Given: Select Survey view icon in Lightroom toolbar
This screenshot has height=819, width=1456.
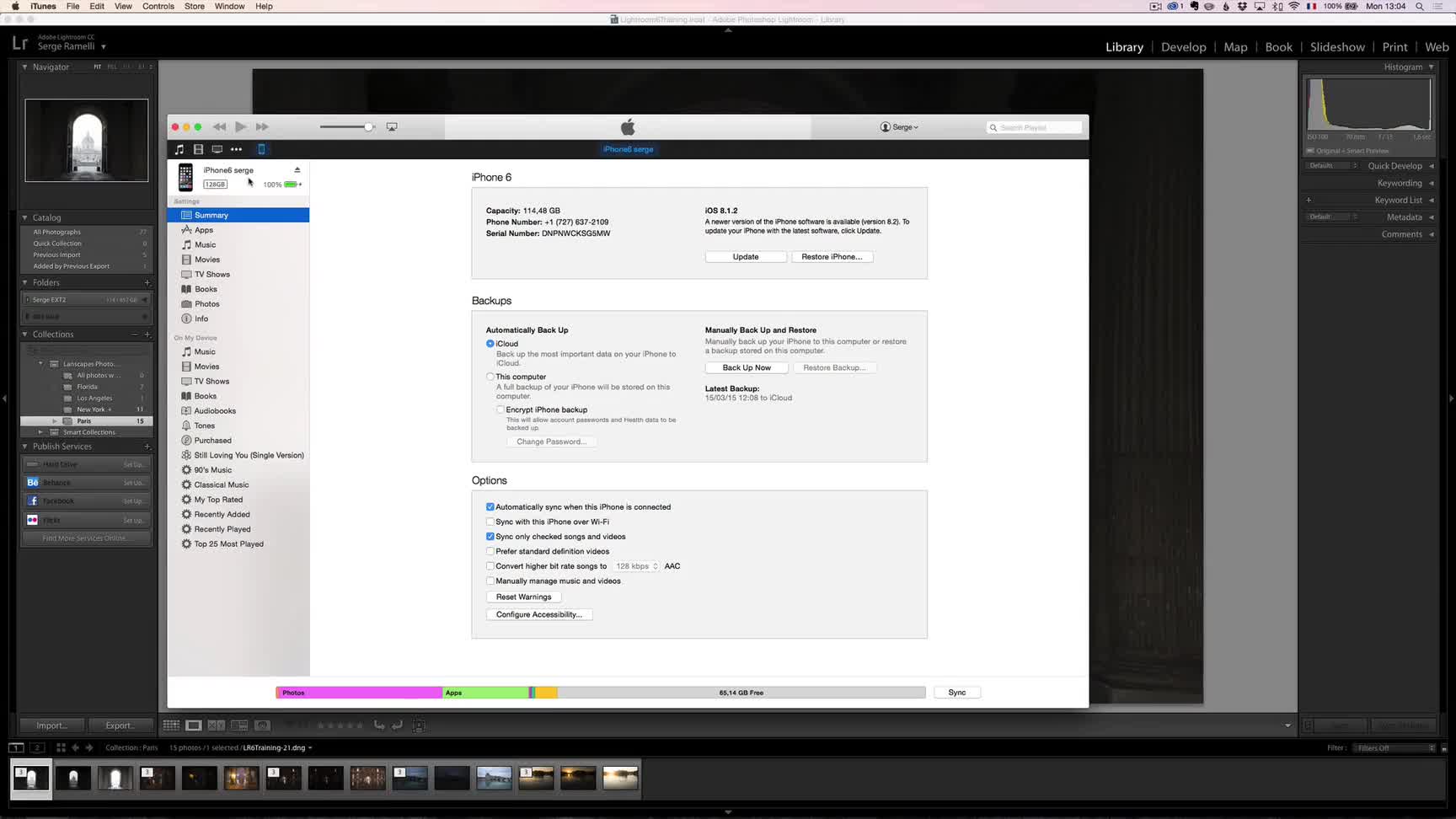Looking at the screenshot, I should (x=239, y=725).
